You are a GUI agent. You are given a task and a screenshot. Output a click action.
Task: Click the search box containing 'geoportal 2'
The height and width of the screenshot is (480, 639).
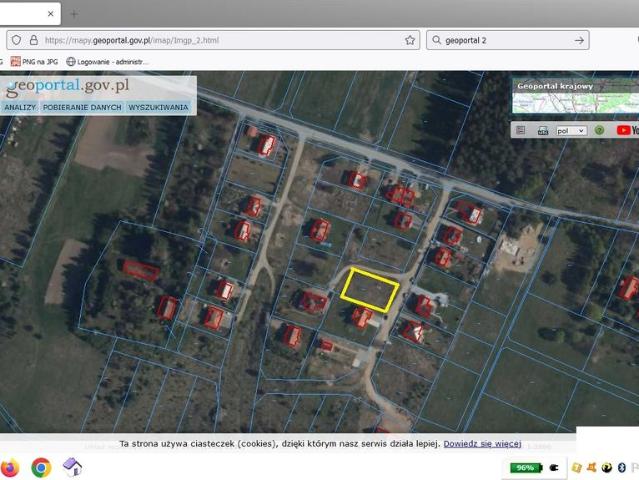(500, 40)
